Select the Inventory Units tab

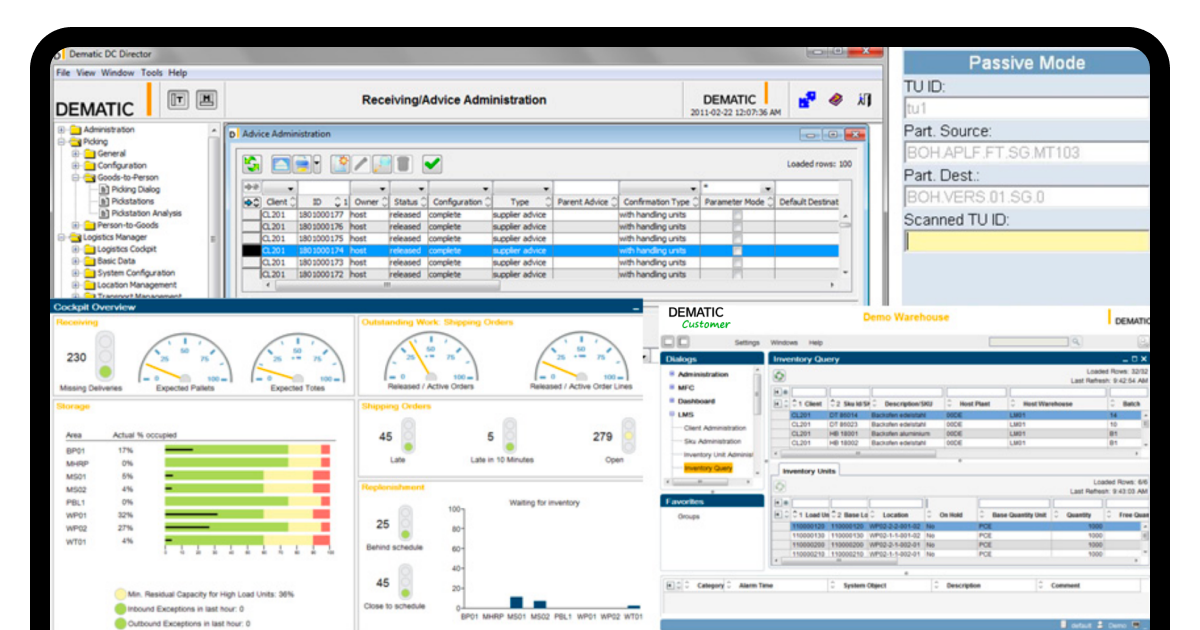pos(807,470)
